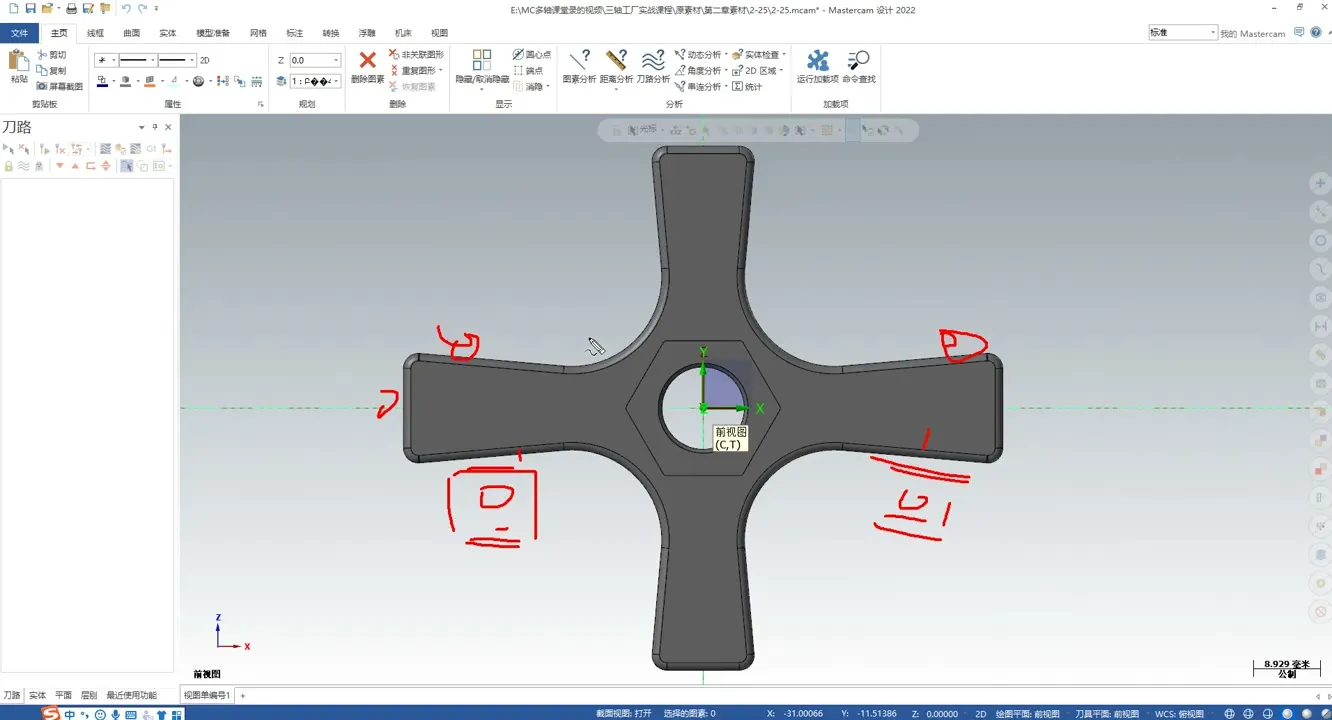The height and width of the screenshot is (720, 1332).
Task: Expand the Z depth dropdown
Action: (x=336, y=61)
